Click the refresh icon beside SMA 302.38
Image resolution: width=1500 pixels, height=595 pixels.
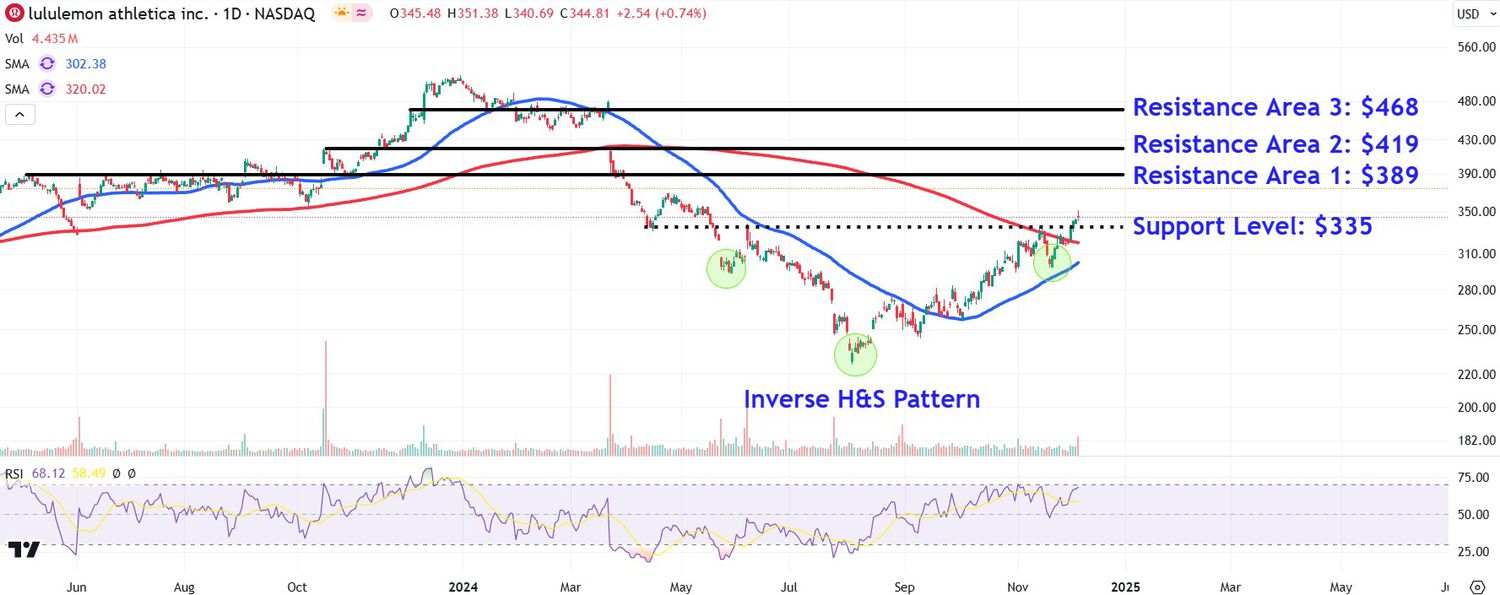click(x=47, y=63)
